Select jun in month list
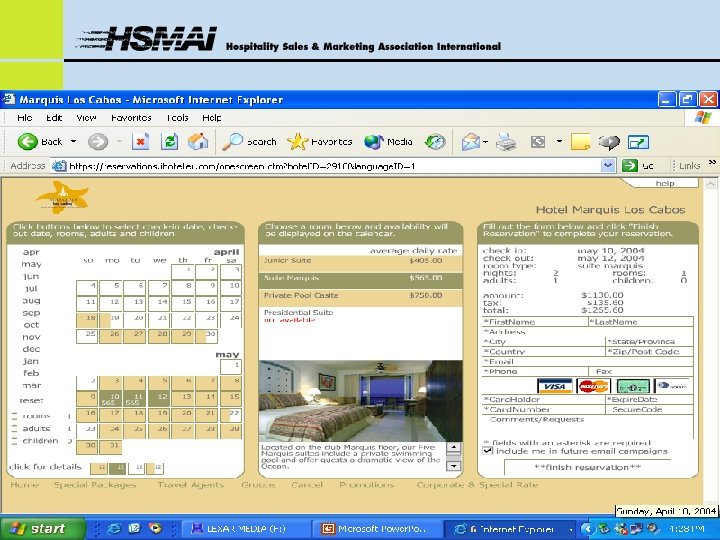 [31, 276]
